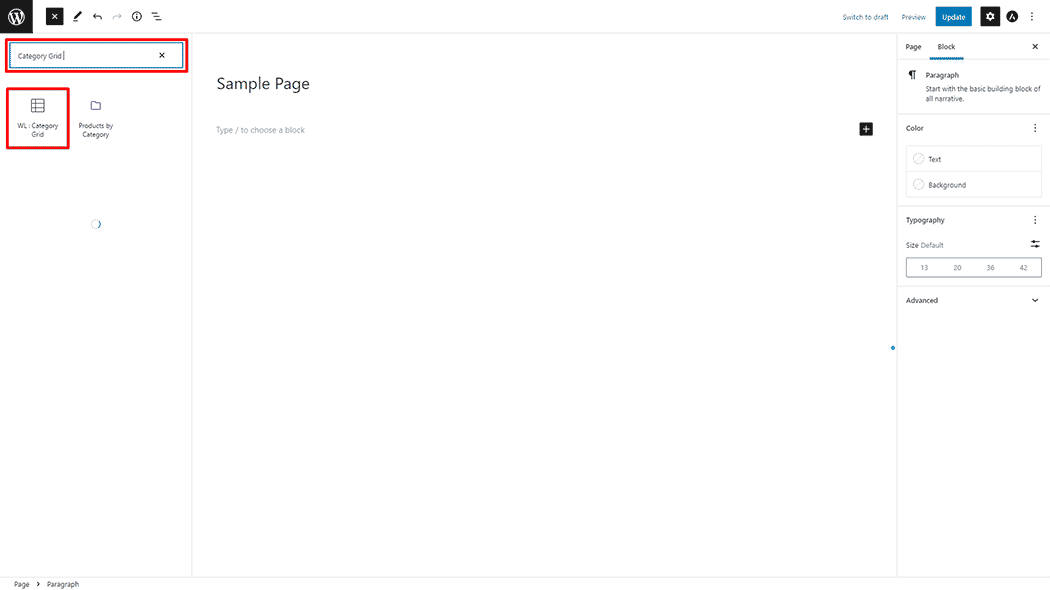
Task: Open the List View icon
Action: coord(156,16)
